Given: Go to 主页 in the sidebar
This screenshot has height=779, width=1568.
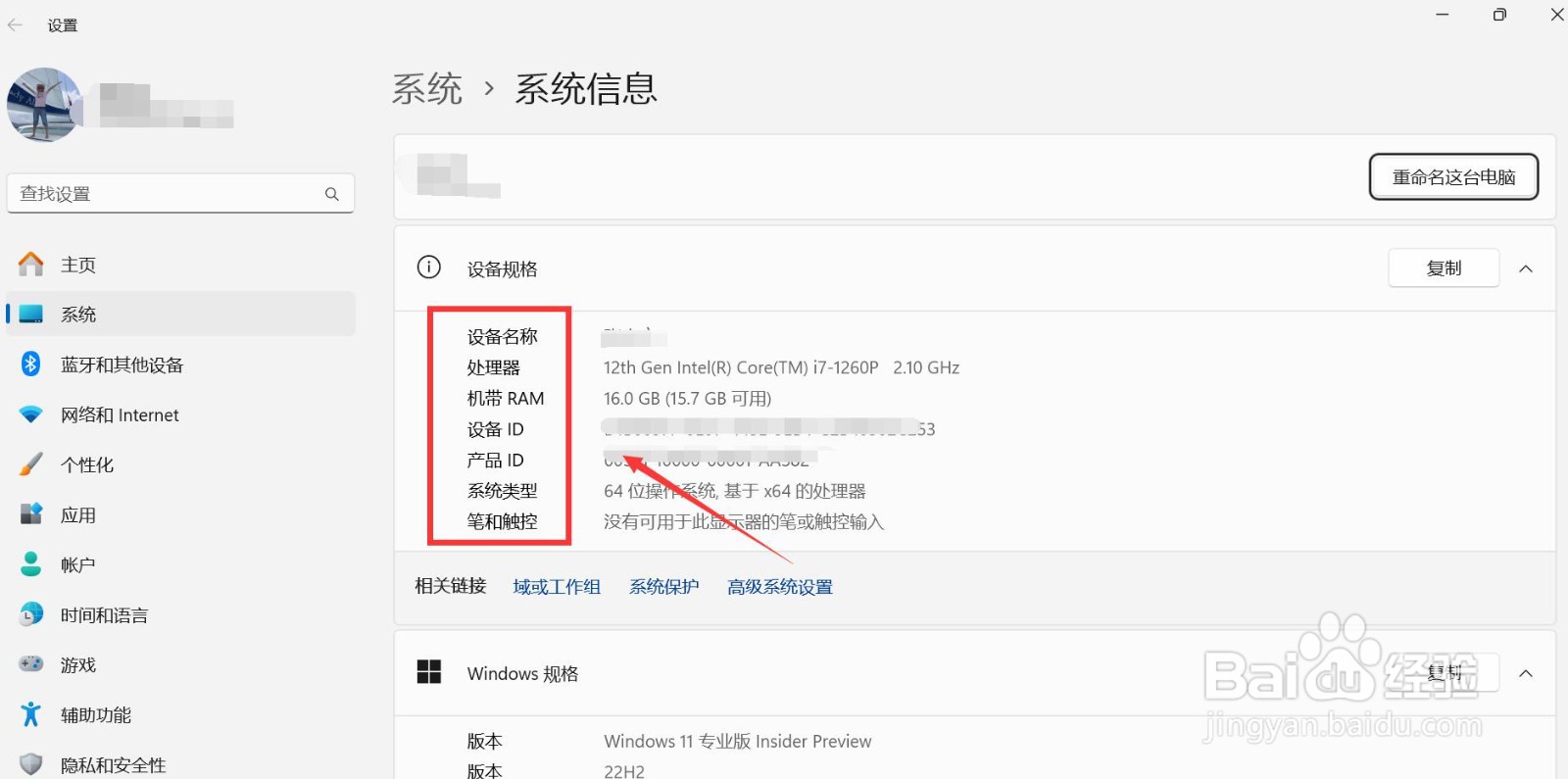Looking at the screenshot, I should tap(78, 265).
